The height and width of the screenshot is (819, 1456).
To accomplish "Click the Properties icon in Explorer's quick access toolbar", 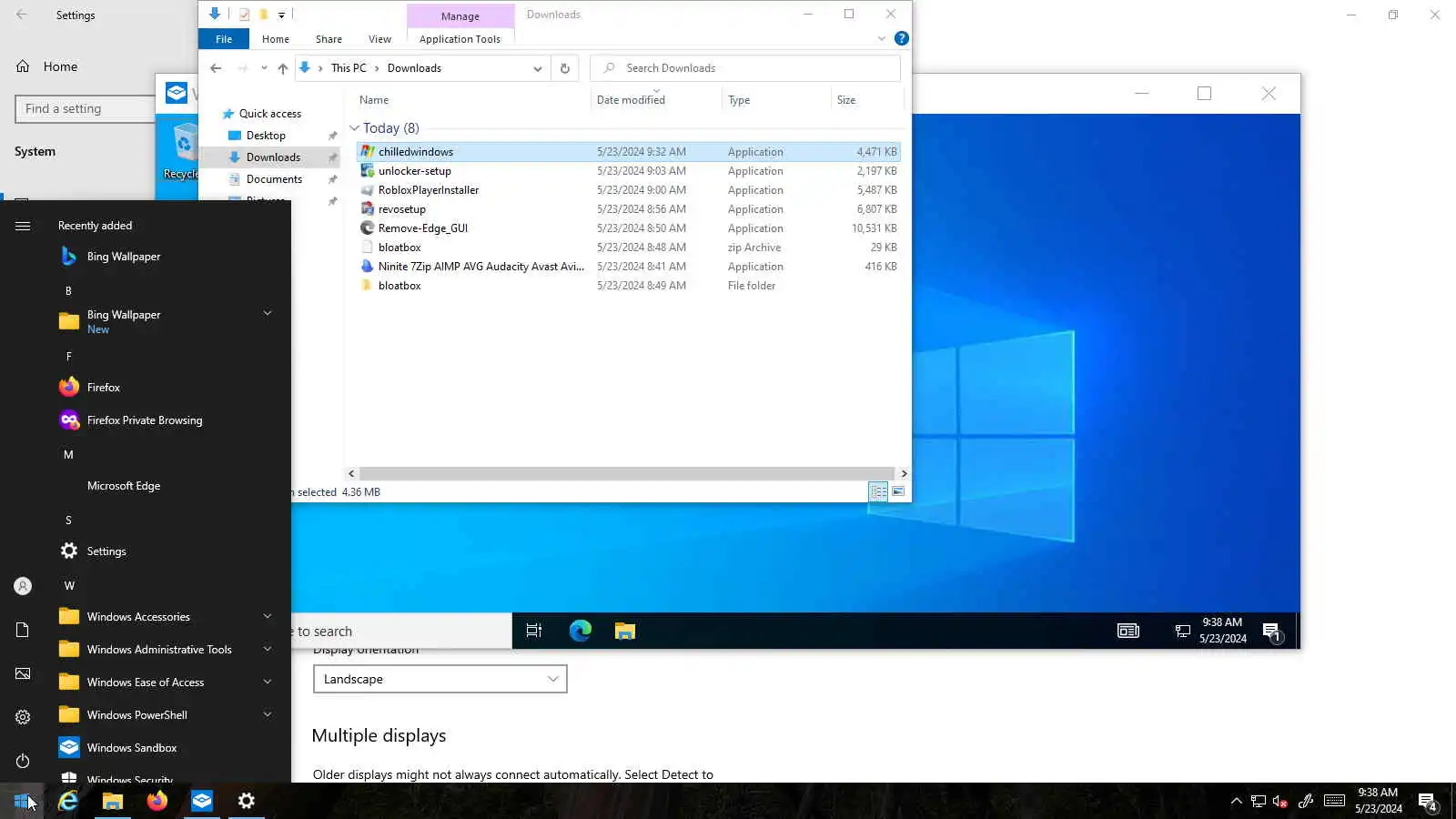I will (244, 15).
